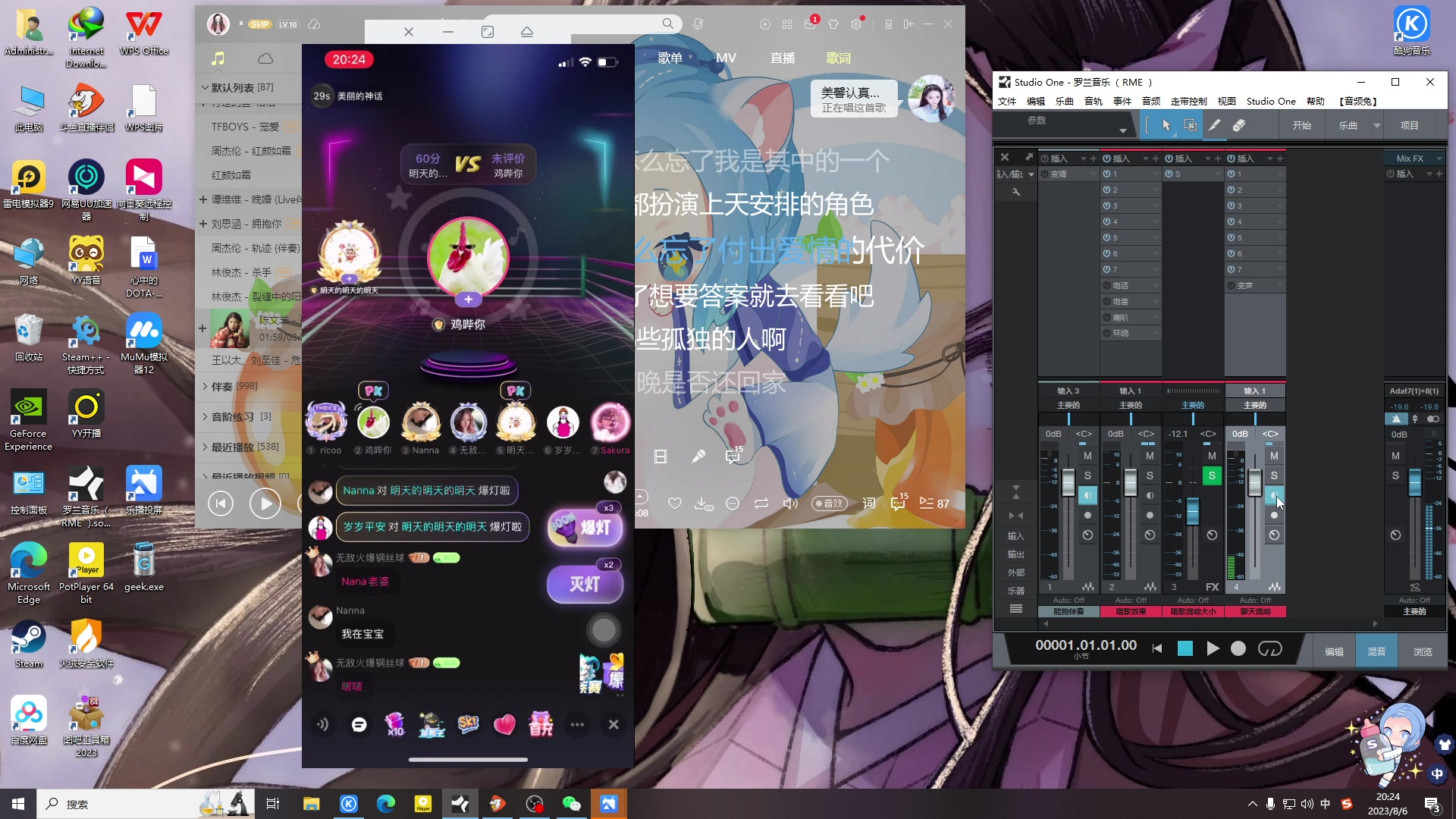Open the 音轨 menu in Studio One

tap(1094, 101)
